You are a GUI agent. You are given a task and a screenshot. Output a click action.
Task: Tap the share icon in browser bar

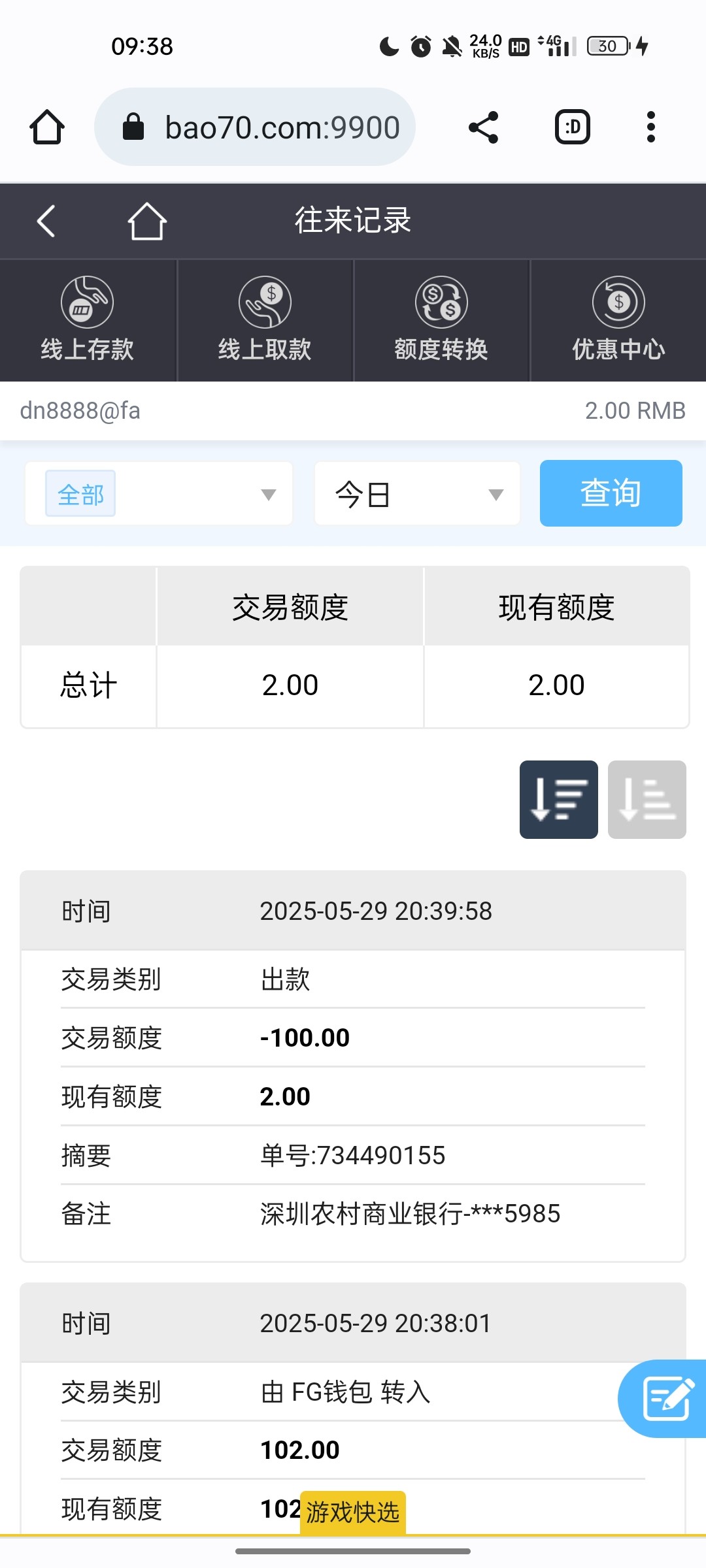[483, 127]
